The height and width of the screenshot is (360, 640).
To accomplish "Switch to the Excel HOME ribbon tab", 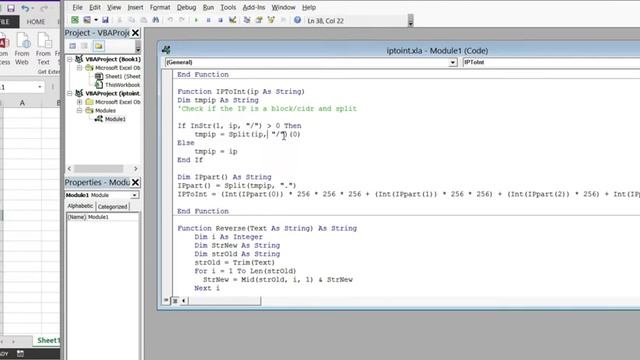I will [36, 22].
